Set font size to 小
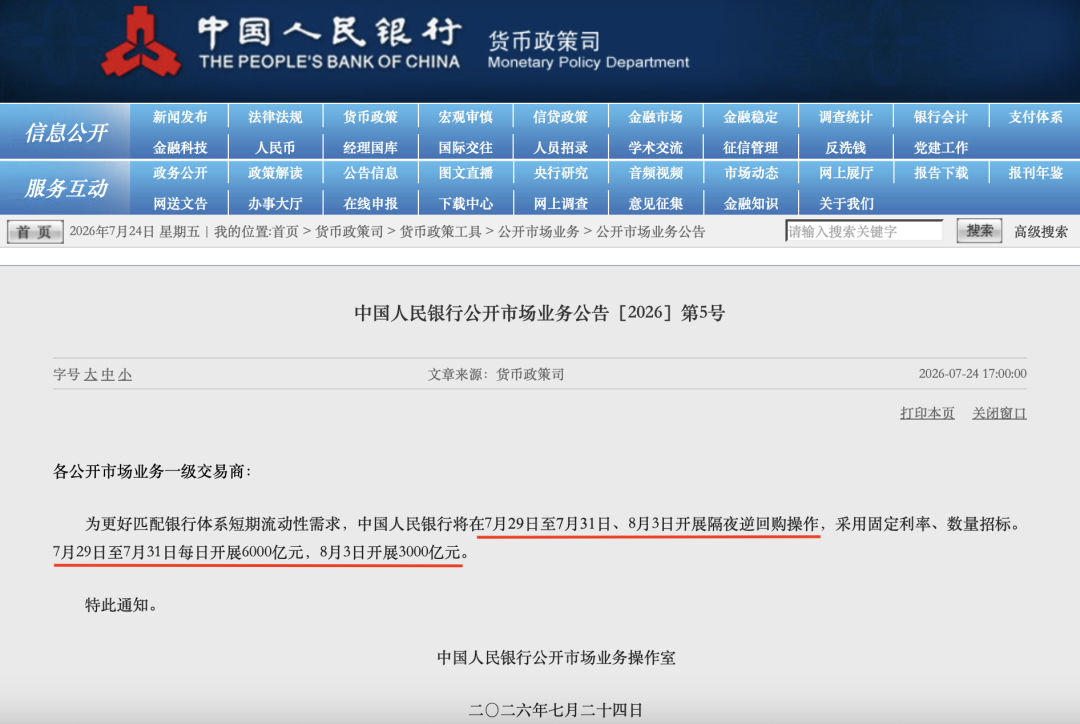Image resolution: width=1080 pixels, height=724 pixels. [x=125, y=375]
